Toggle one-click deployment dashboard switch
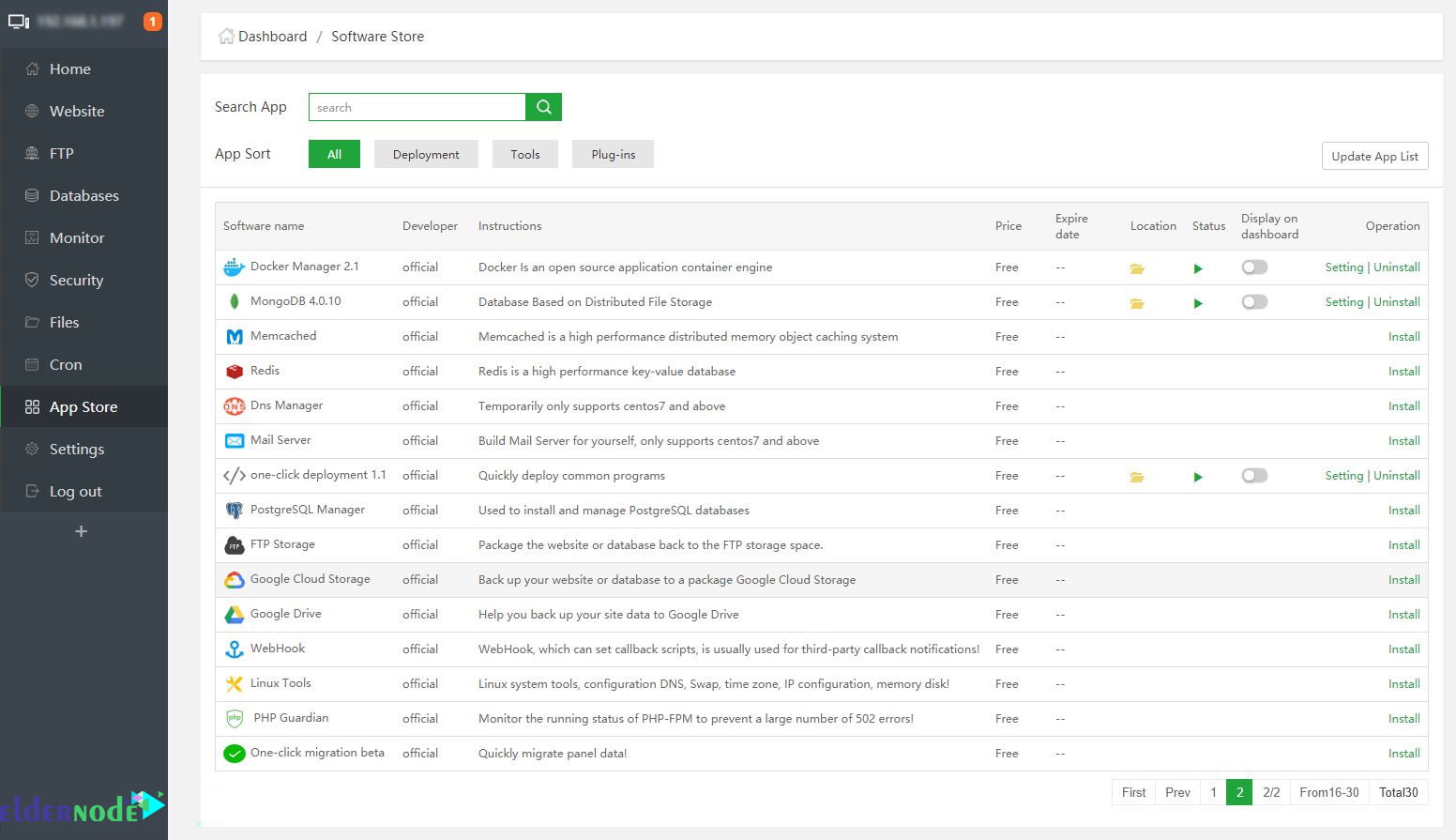The height and width of the screenshot is (840, 1456). point(1254,475)
